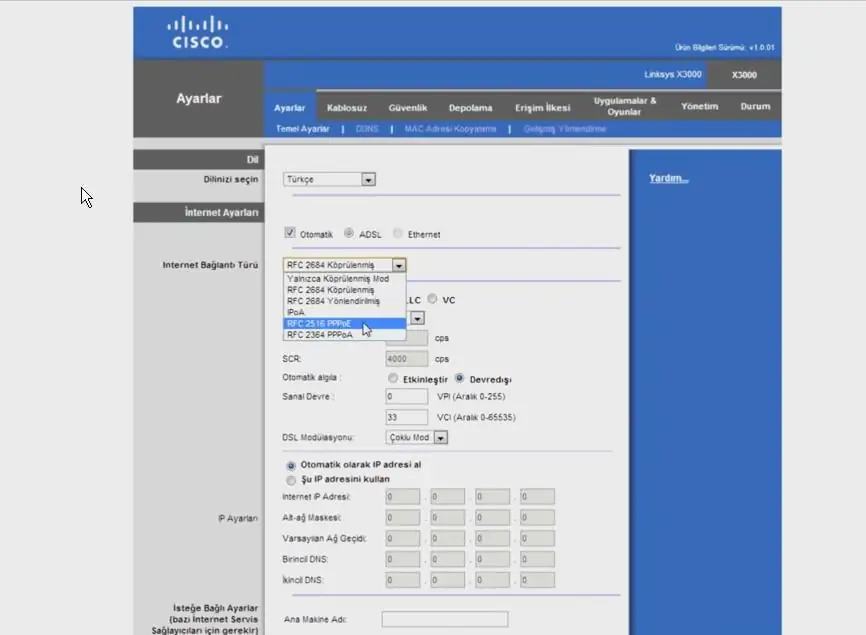Enable Etkinleştir for Otomatik algıla
The image size is (866, 635).
click(x=392, y=377)
